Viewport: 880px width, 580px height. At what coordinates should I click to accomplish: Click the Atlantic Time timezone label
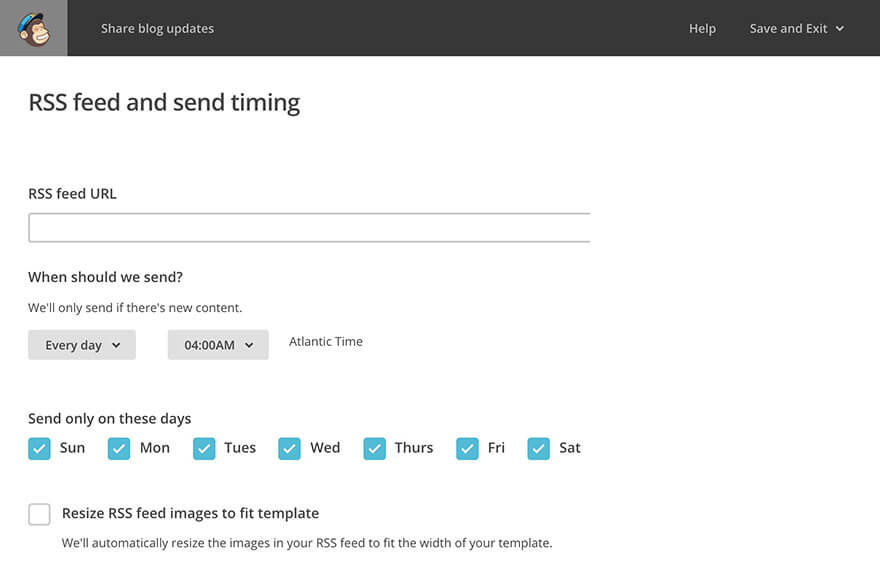pyautogui.click(x=326, y=342)
